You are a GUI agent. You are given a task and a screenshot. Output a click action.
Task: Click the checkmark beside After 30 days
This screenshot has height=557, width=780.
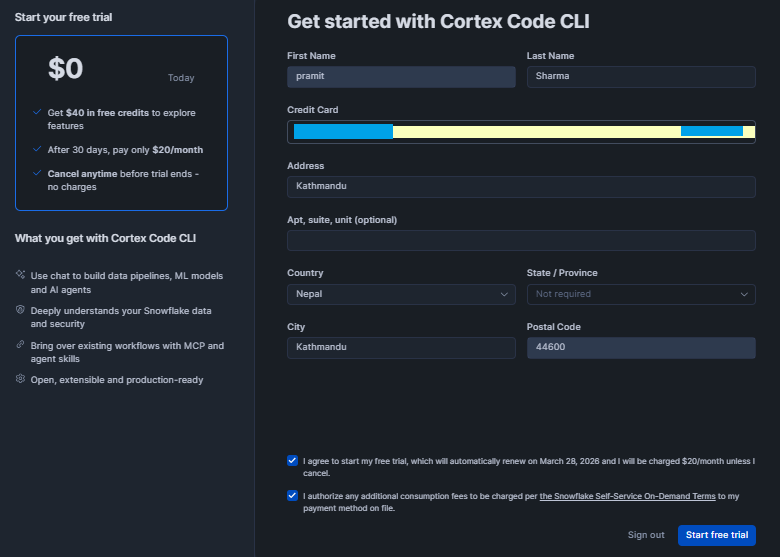click(37, 149)
